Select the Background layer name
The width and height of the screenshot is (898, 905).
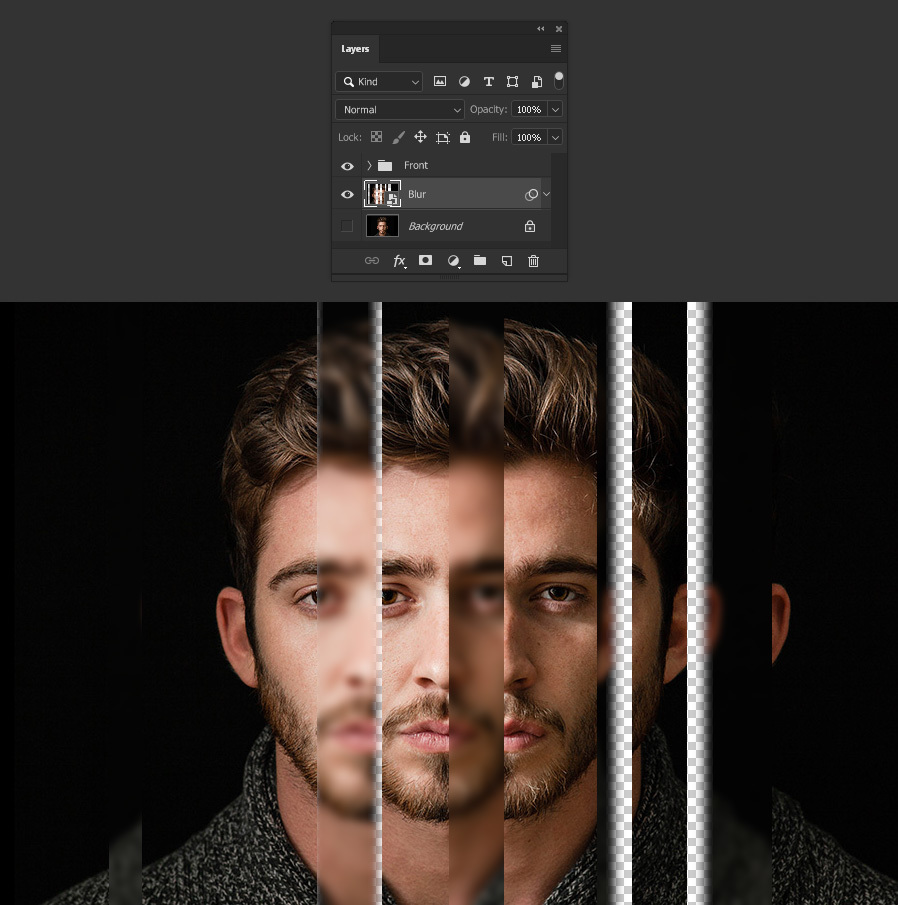(436, 226)
